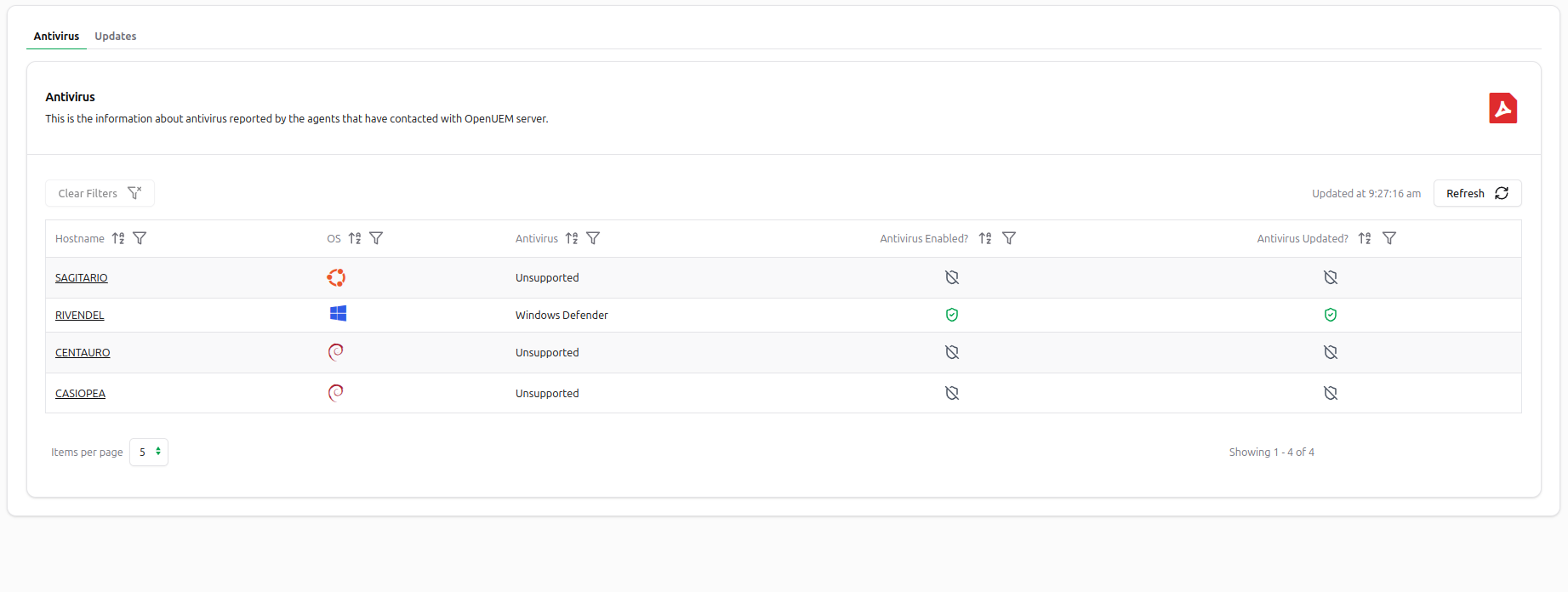Image resolution: width=1568 pixels, height=592 pixels.
Task: Open the Antivirus Updated filter
Action: (x=1389, y=238)
